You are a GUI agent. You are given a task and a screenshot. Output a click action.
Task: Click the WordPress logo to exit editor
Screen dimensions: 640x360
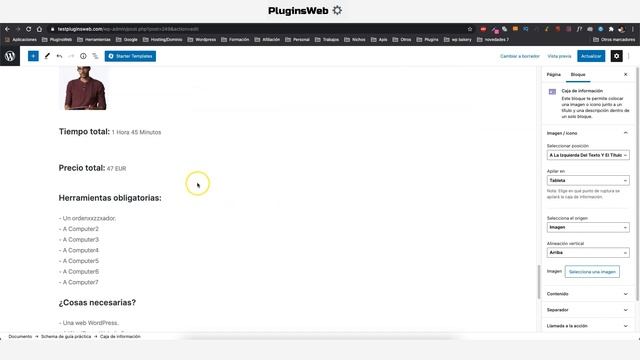point(10,56)
